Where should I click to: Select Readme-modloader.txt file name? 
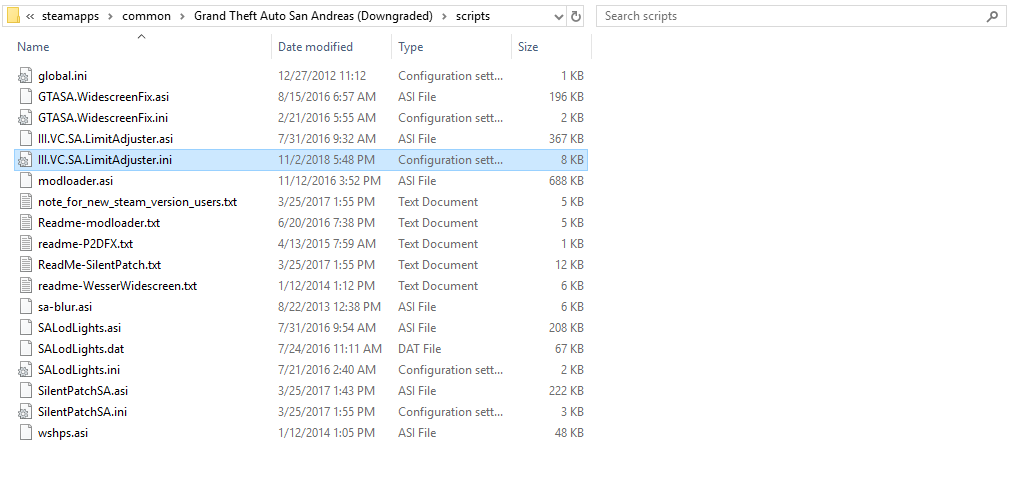[x=99, y=223]
